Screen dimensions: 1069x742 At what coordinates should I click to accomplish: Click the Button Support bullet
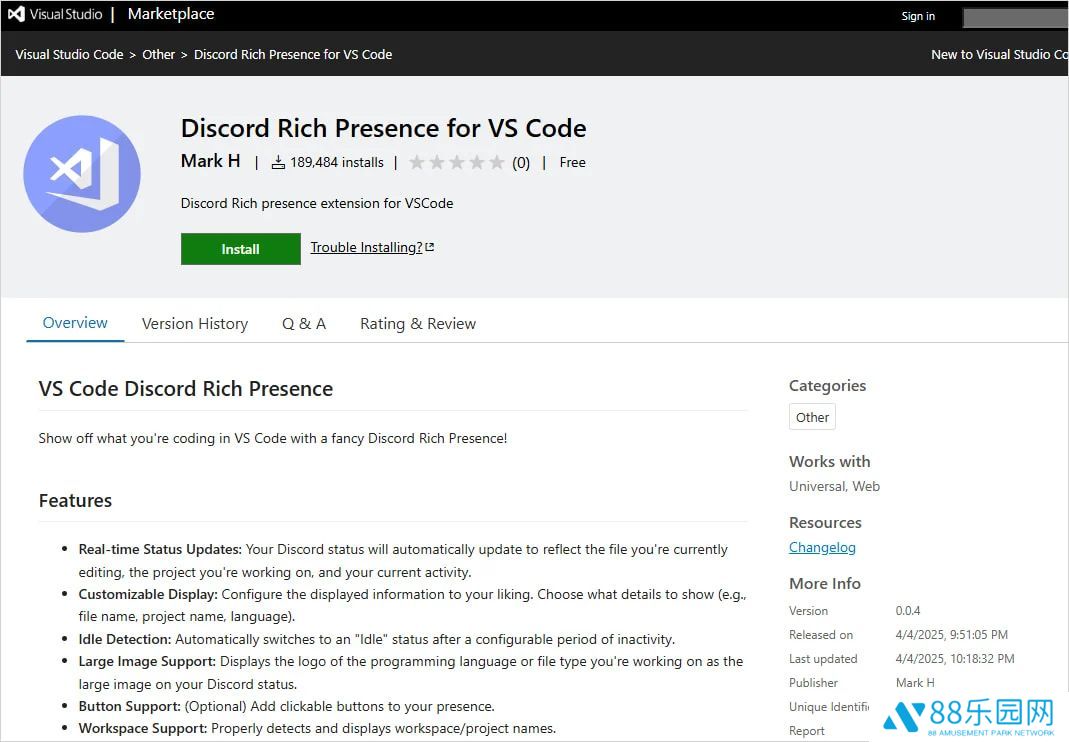pyautogui.click(x=286, y=706)
